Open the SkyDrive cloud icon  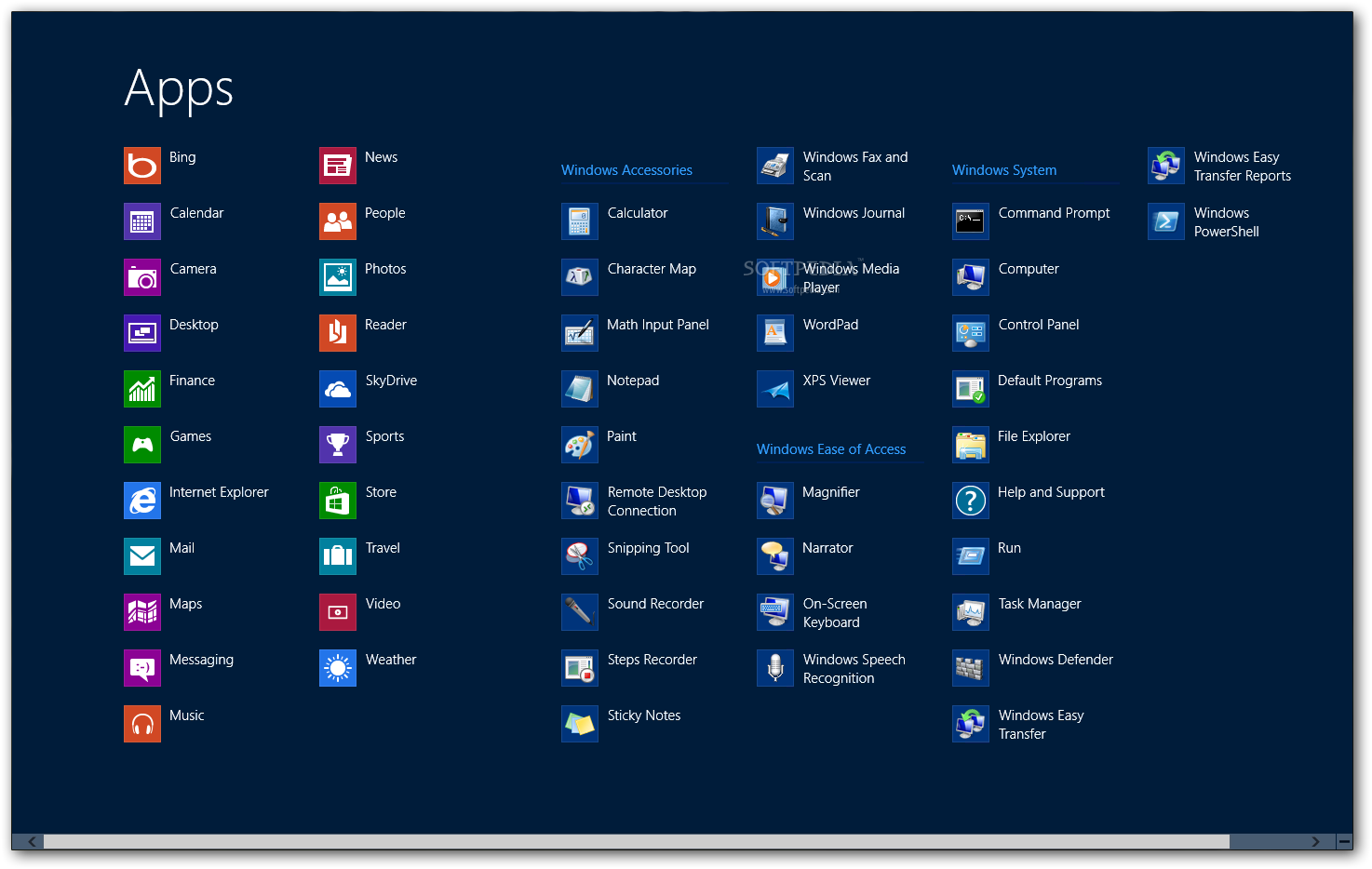pos(338,389)
